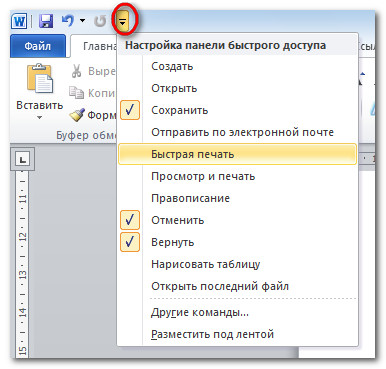Open the Customize Quick Access Toolbar dropdown
The image size is (386, 369).
(x=123, y=22)
